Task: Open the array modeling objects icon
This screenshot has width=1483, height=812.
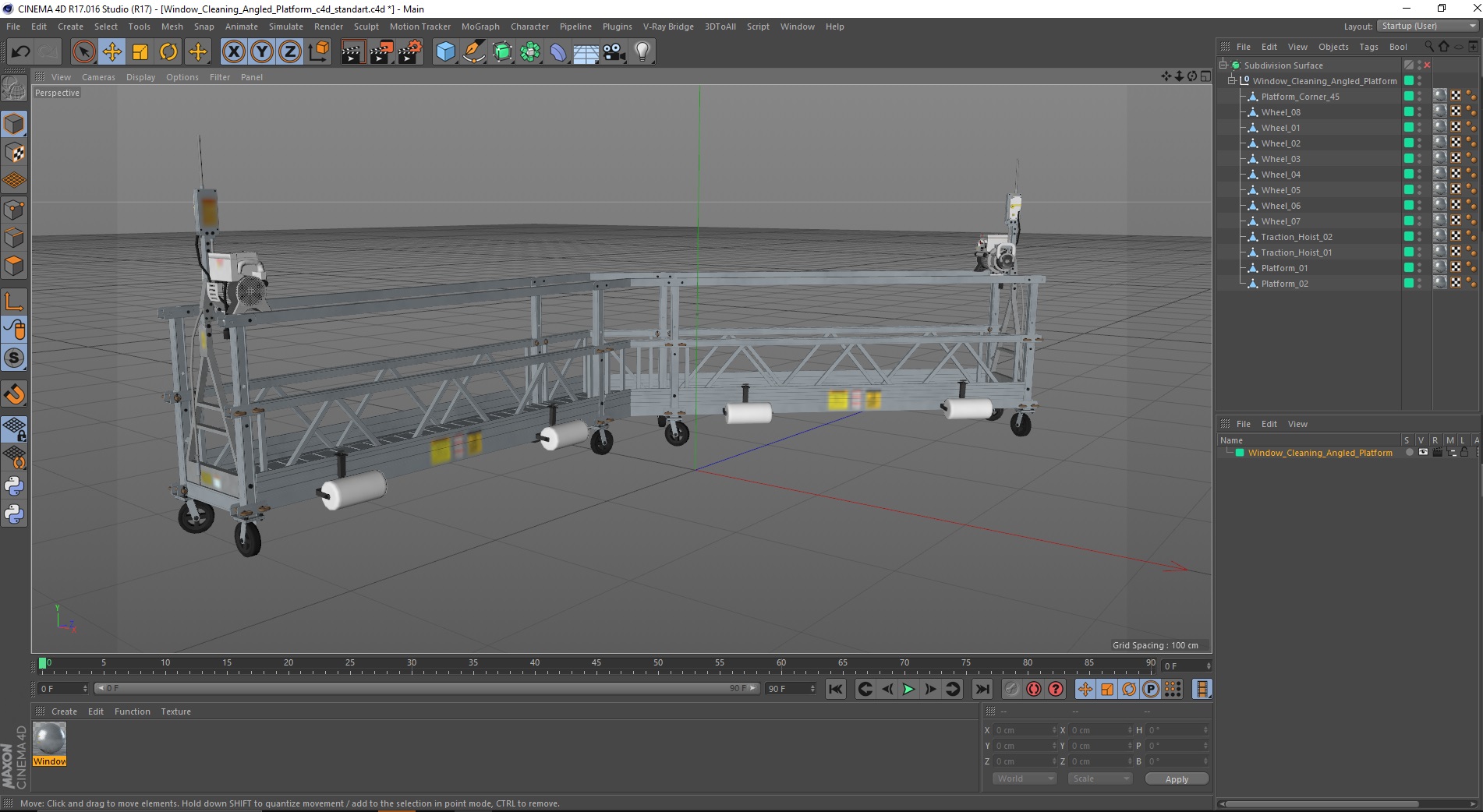Action: click(x=530, y=52)
